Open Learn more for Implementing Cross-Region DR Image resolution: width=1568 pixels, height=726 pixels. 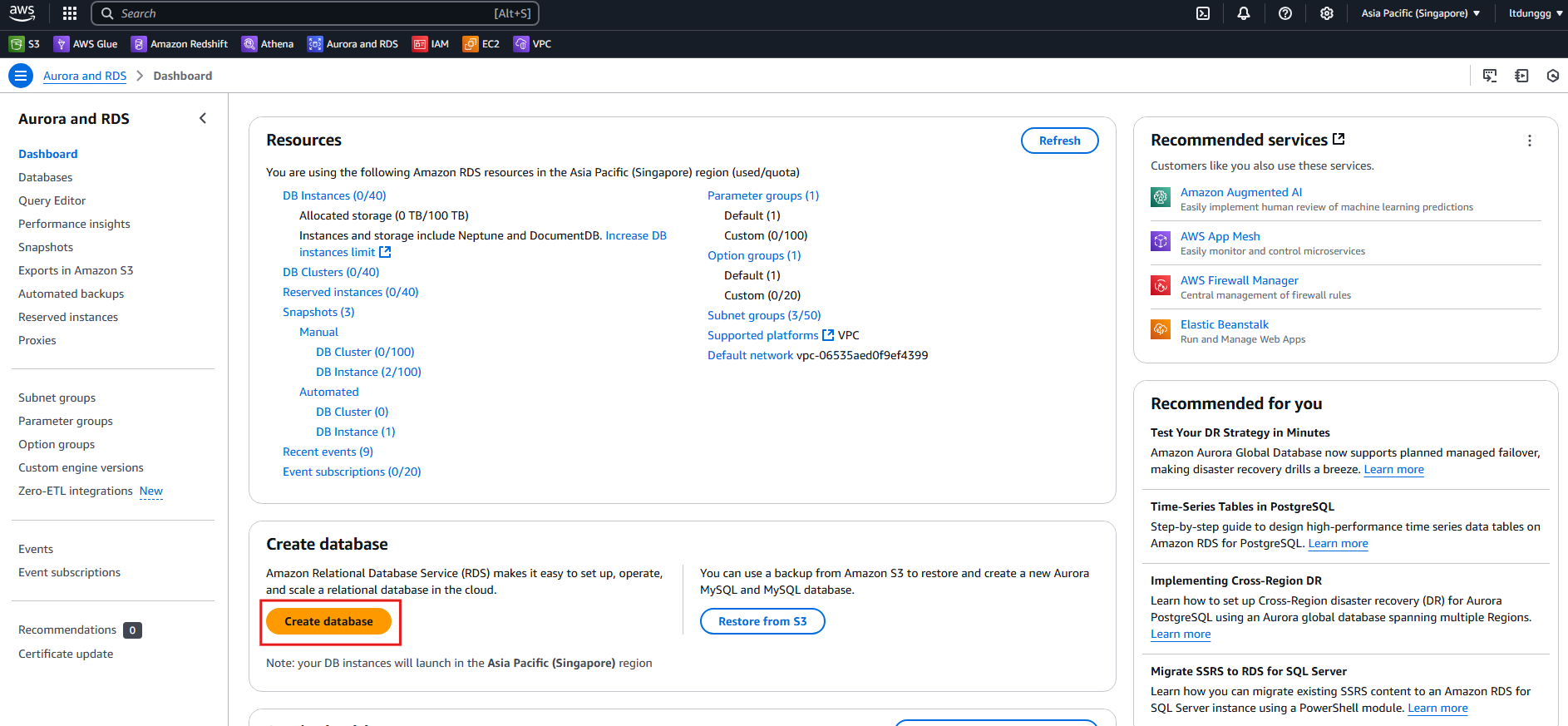click(x=1181, y=634)
